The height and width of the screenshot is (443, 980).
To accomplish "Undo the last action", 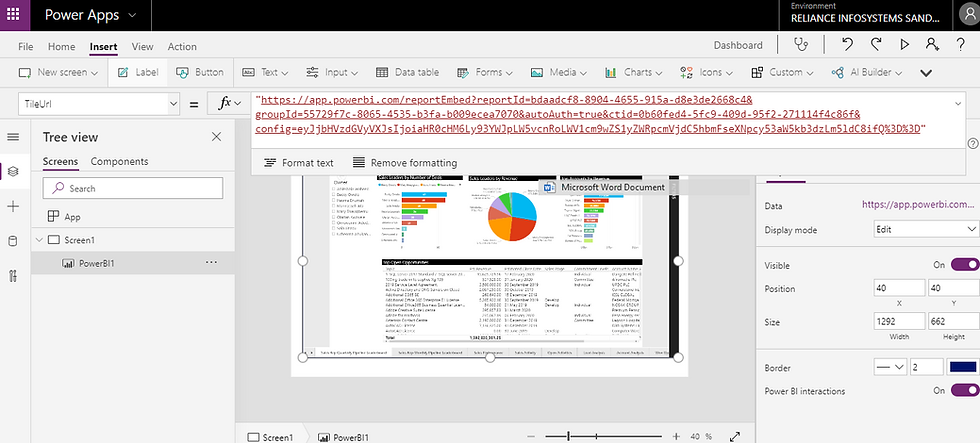I will 847,45.
